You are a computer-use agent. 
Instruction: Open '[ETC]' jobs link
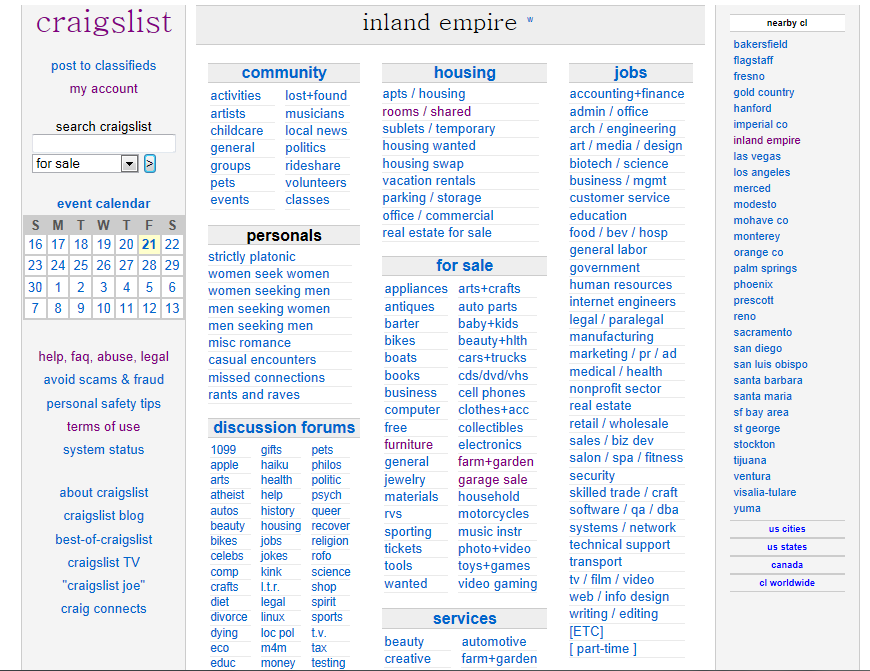pyautogui.click(x=586, y=632)
